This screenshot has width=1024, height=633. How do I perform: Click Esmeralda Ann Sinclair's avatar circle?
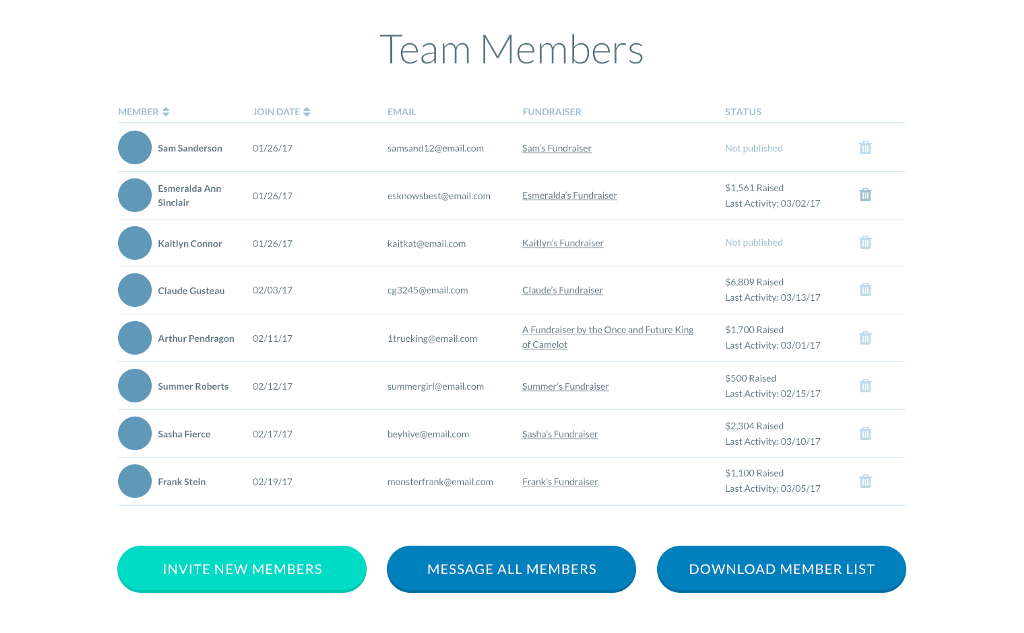[x=135, y=195]
